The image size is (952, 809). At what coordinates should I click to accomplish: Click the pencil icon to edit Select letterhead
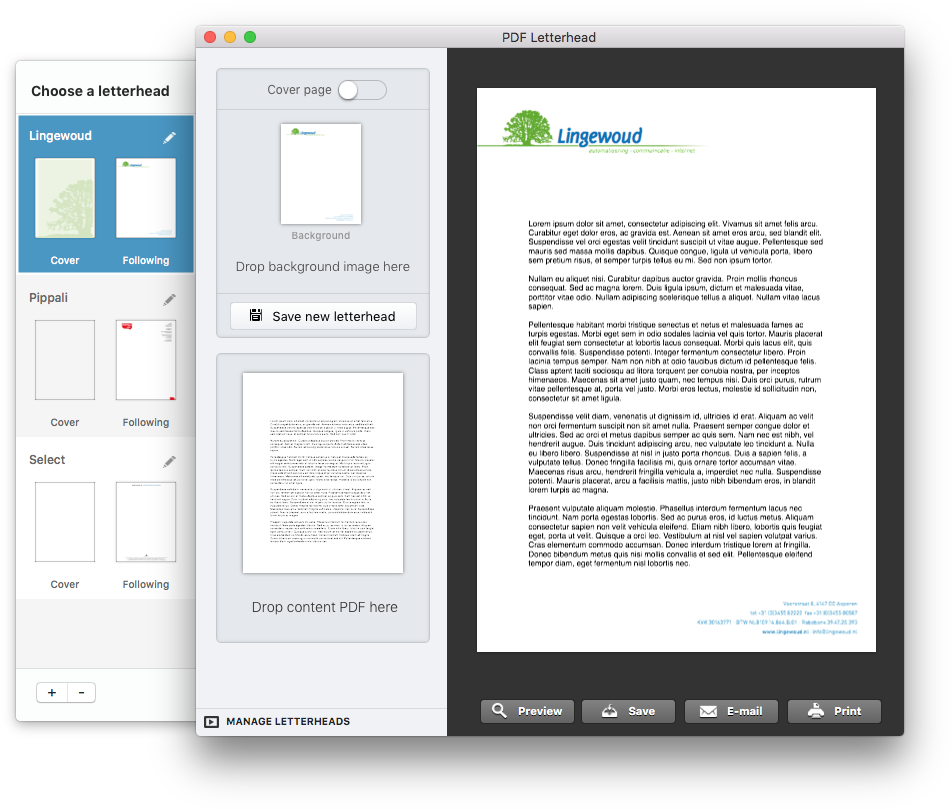coord(169,461)
